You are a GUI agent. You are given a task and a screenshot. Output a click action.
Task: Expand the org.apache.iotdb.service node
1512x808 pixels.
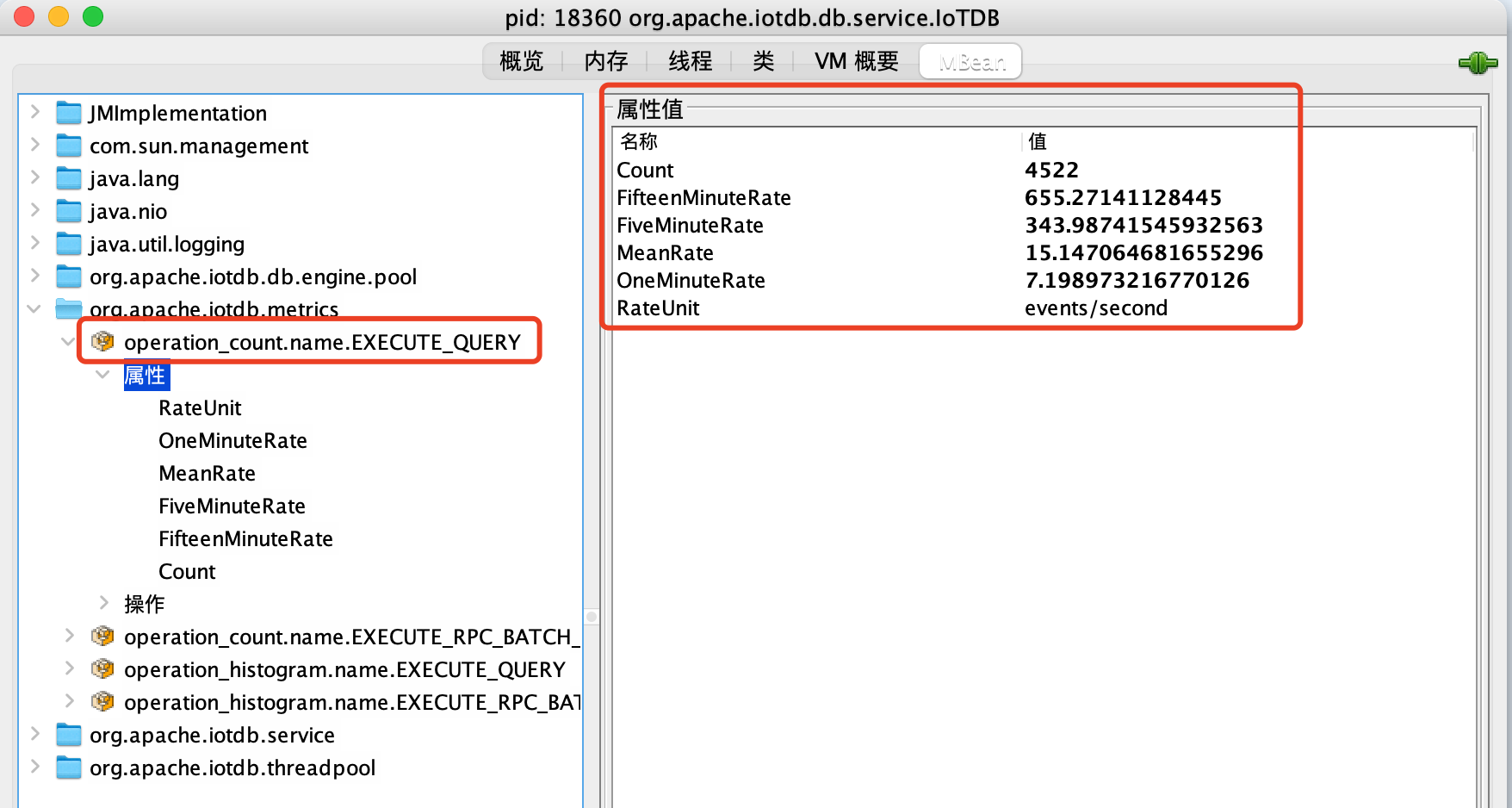click(x=34, y=734)
